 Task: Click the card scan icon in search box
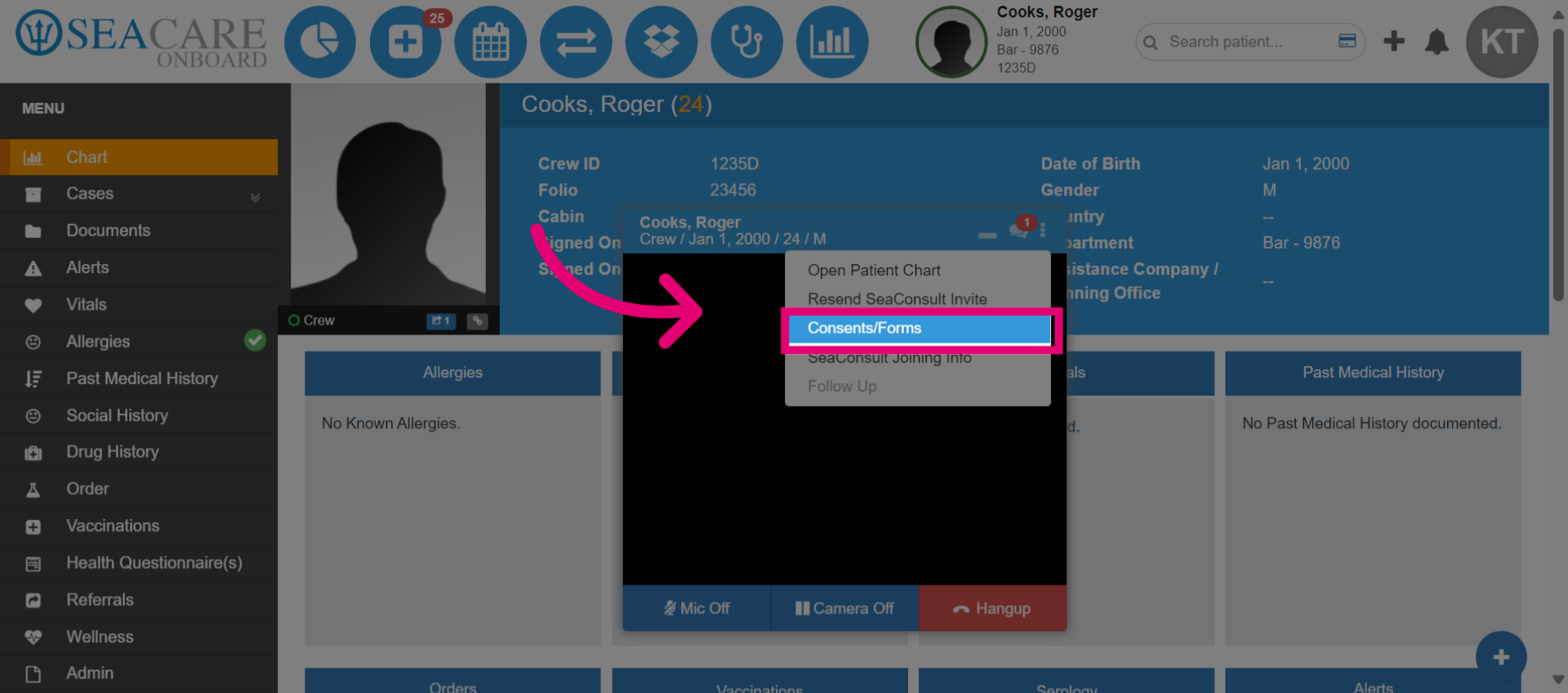[1347, 41]
